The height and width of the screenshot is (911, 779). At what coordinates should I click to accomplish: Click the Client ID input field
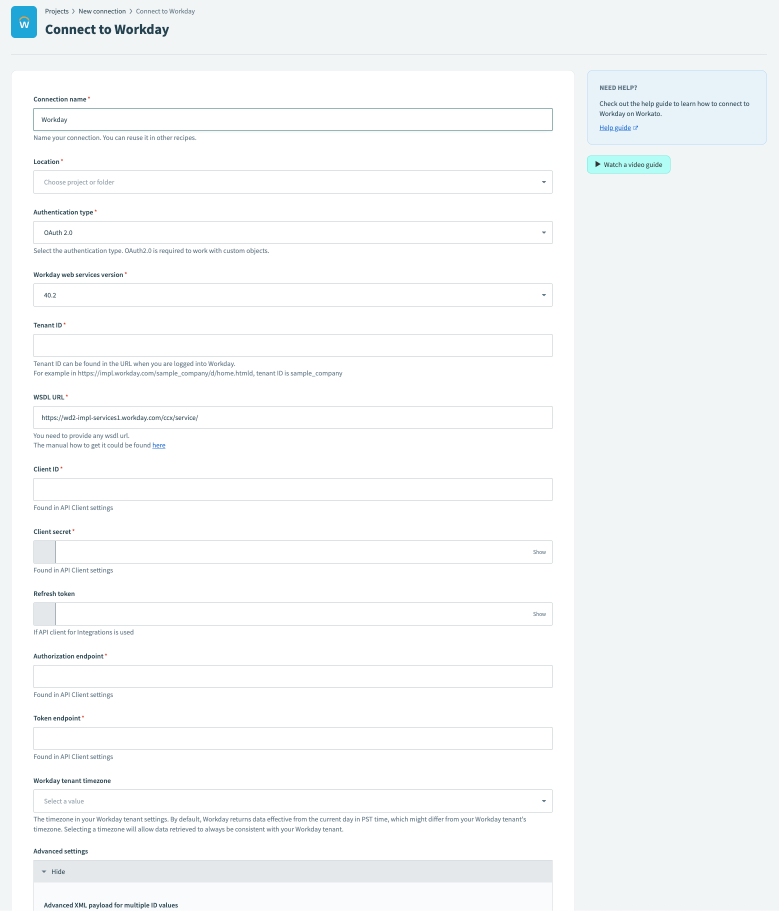pyautogui.click(x=292, y=489)
